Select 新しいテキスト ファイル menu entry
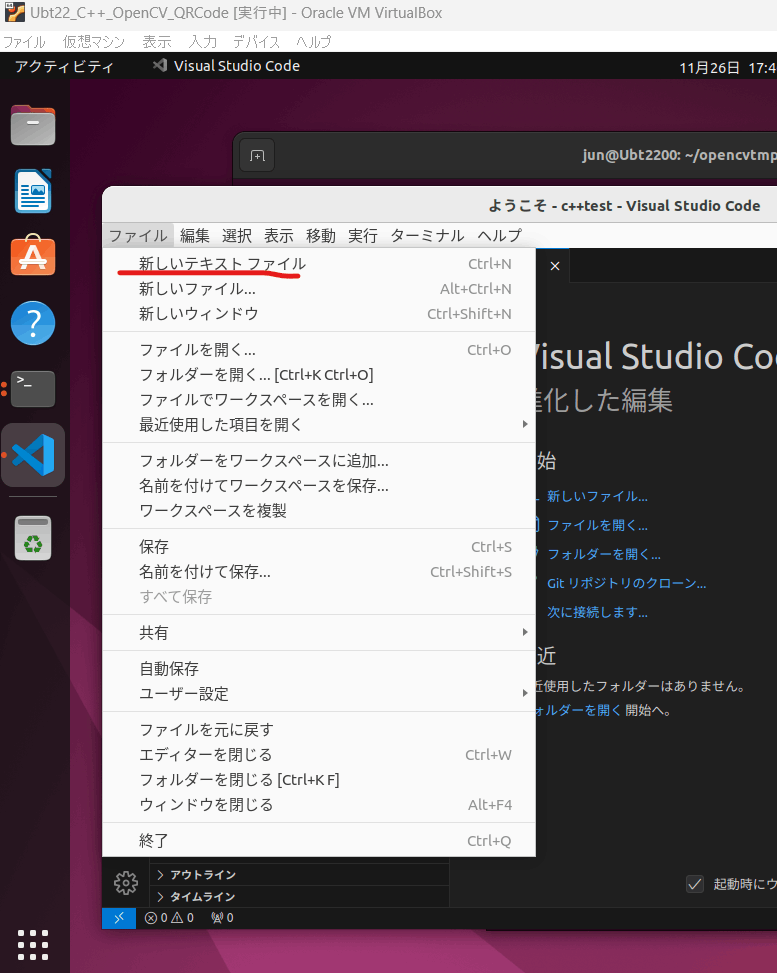Viewport: 777px width, 973px height. click(319, 264)
